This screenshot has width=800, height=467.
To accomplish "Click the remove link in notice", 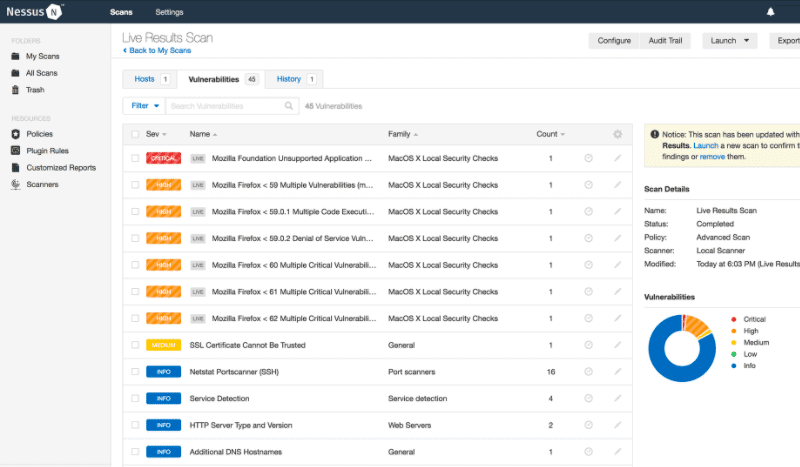I will pyautogui.click(x=712, y=157).
